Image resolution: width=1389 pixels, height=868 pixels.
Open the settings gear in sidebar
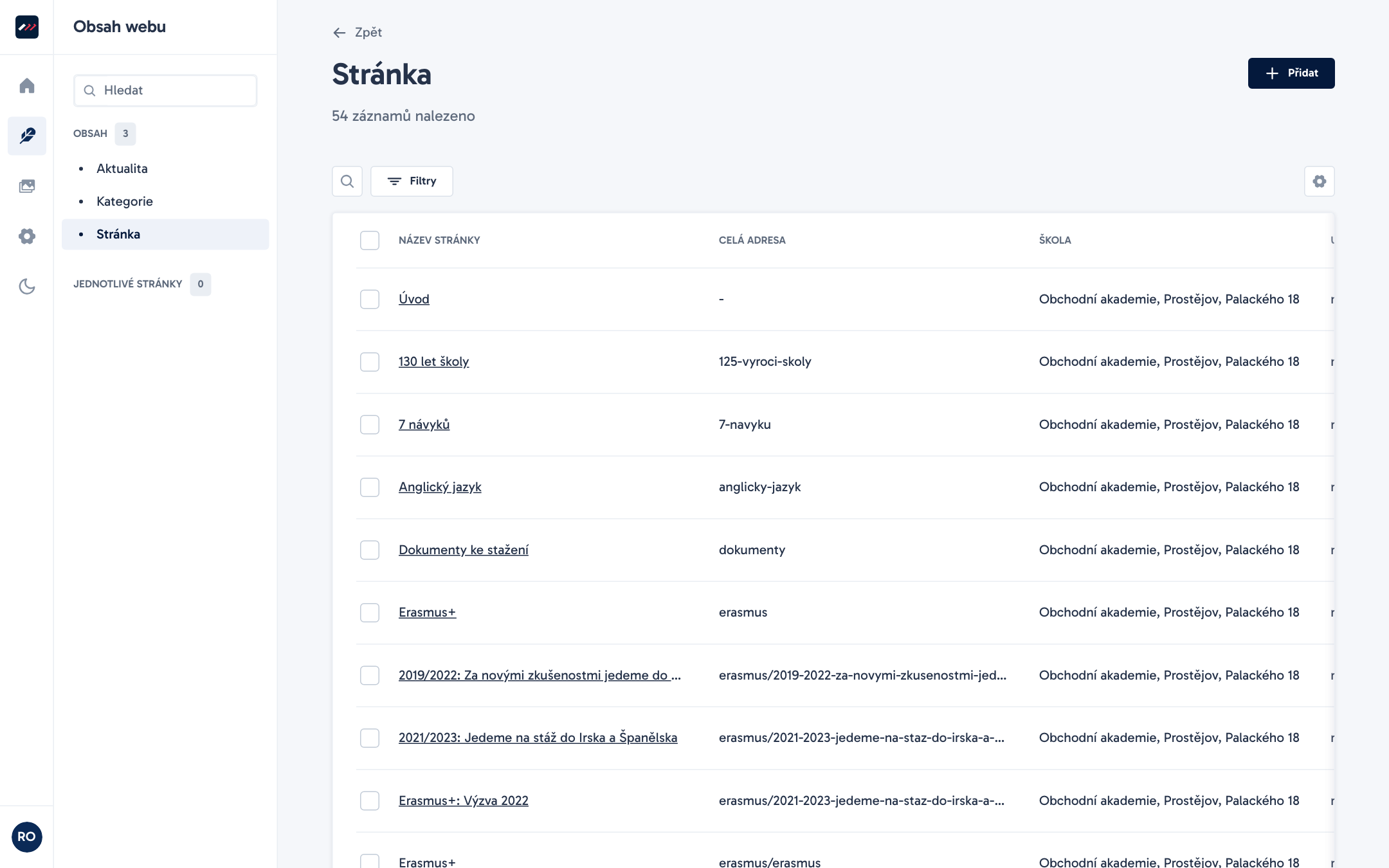[27, 236]
